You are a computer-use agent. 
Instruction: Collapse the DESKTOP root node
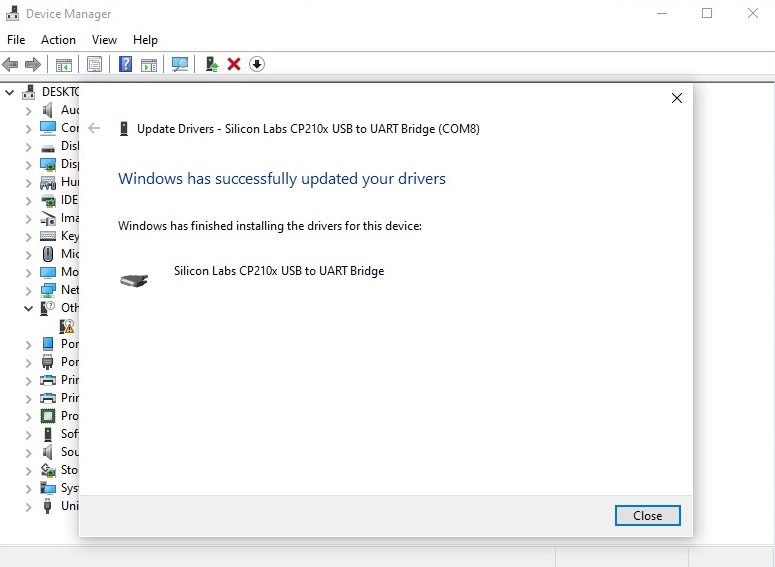pos(9,92)
